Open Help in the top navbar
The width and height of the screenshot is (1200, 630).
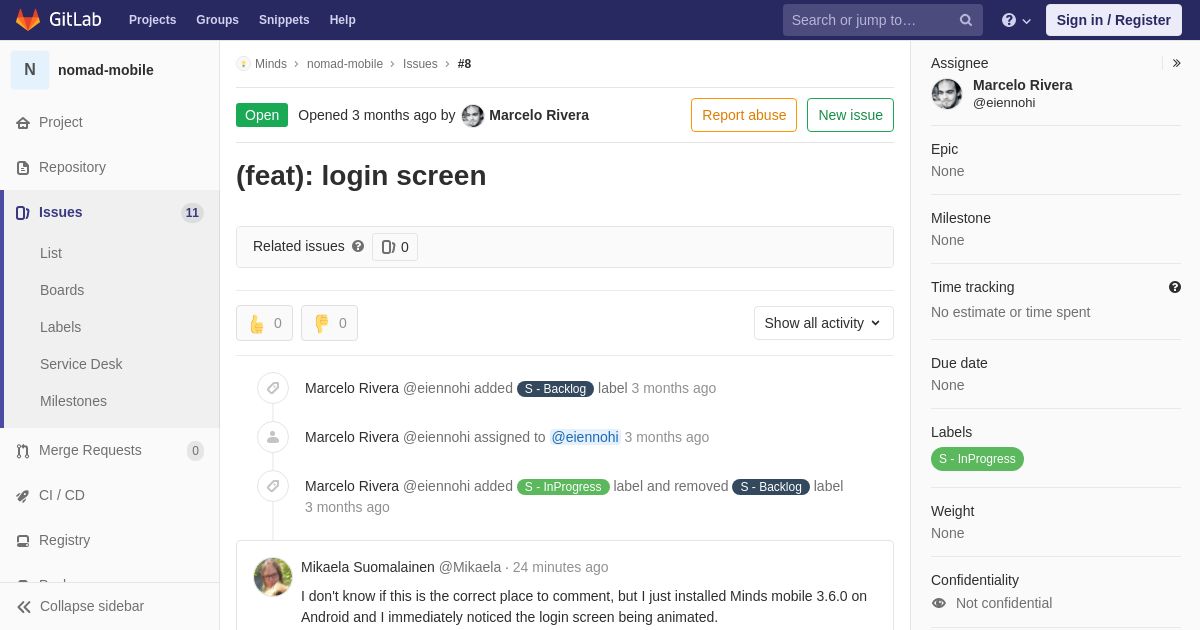pyautogui.click(x=343, y=20)
